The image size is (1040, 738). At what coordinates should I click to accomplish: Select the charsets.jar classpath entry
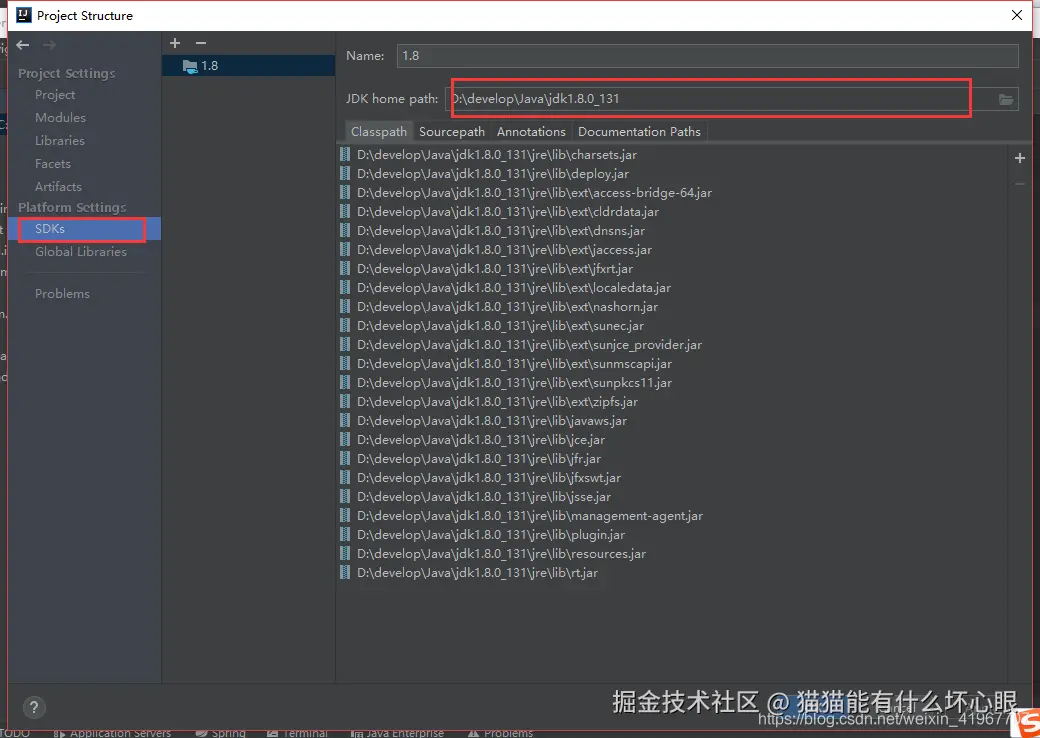(497, 154)
